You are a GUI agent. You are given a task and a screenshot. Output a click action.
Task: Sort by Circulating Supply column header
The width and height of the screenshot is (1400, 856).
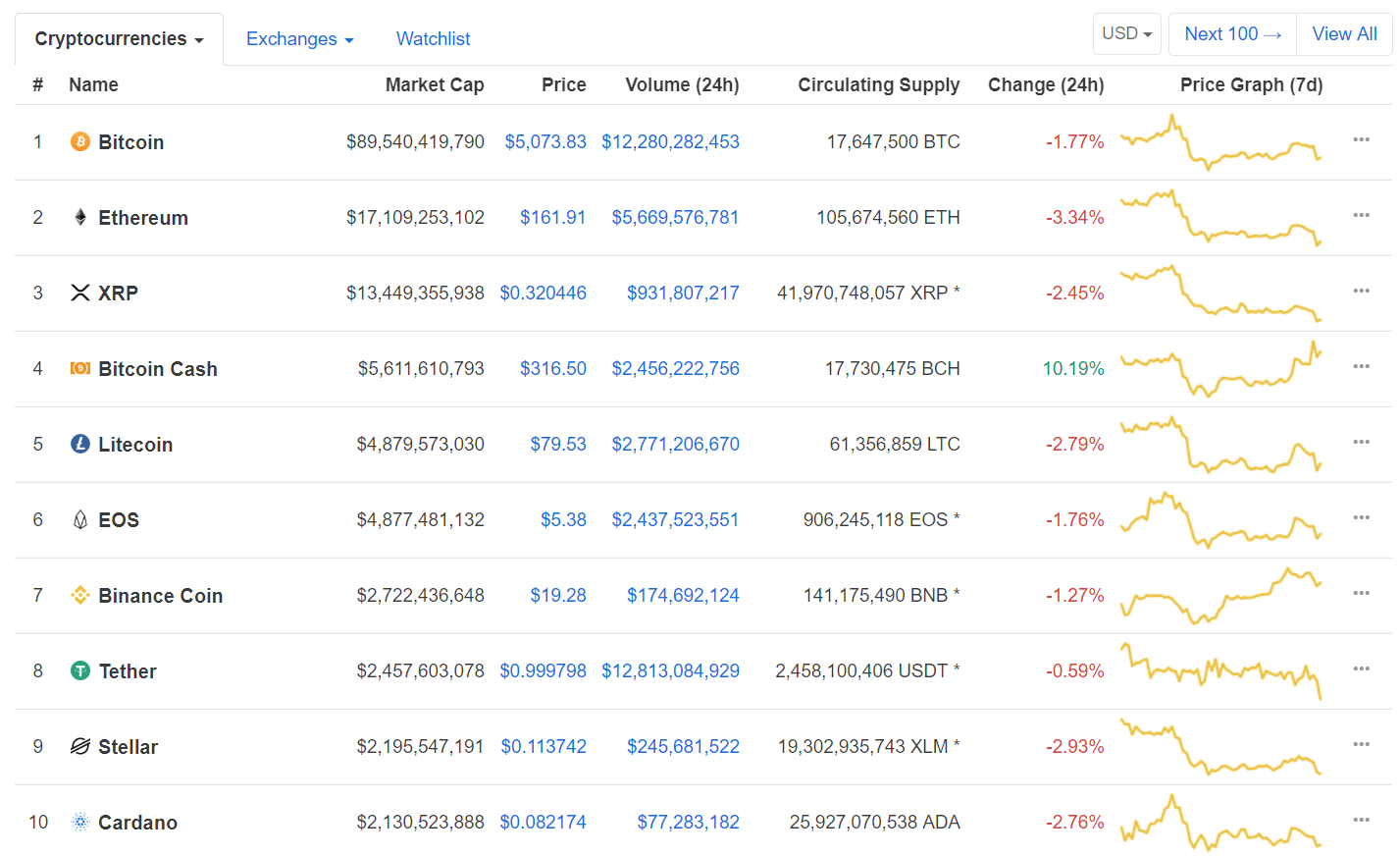[x=879, y=84]
